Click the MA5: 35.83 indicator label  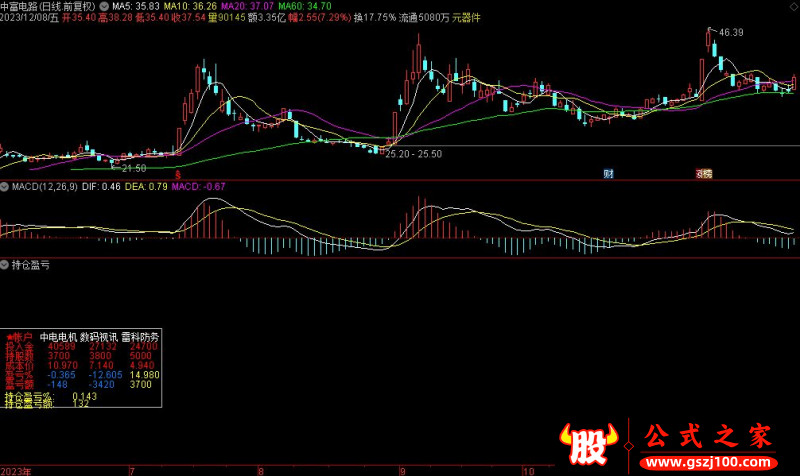tap(136, 6)
